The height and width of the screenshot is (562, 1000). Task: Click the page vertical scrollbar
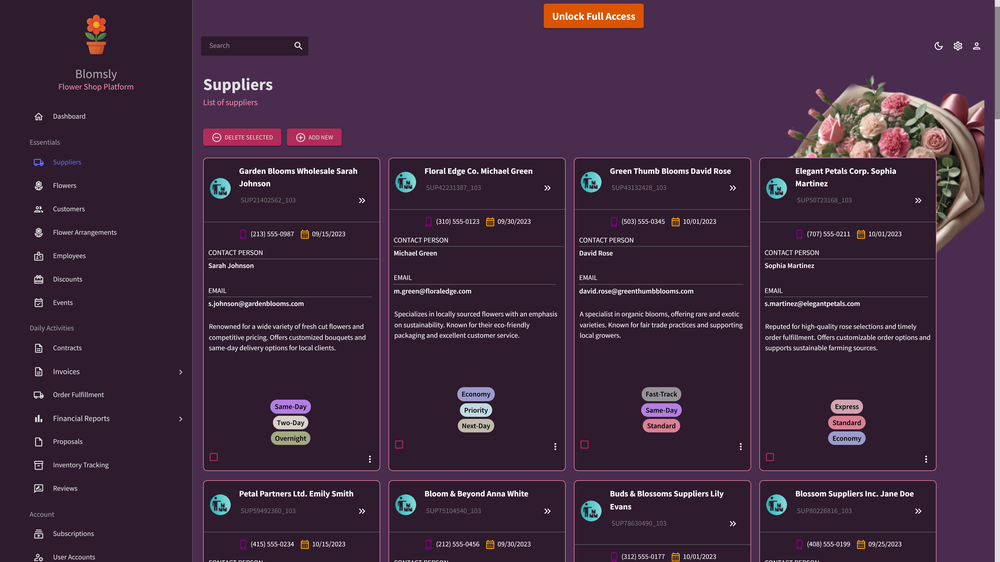pos(996,61)
